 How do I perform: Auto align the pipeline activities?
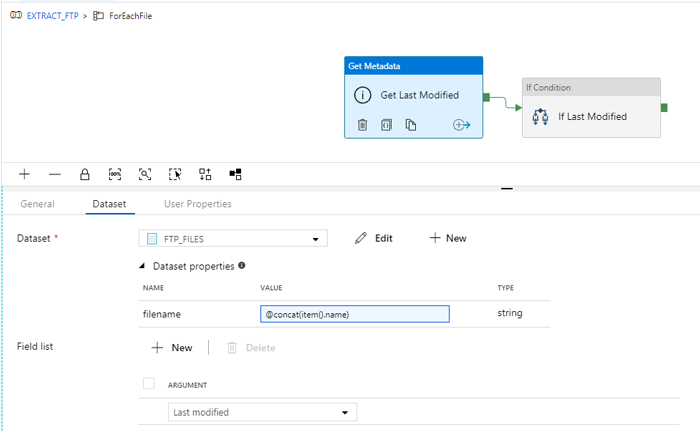click(205, 174)
